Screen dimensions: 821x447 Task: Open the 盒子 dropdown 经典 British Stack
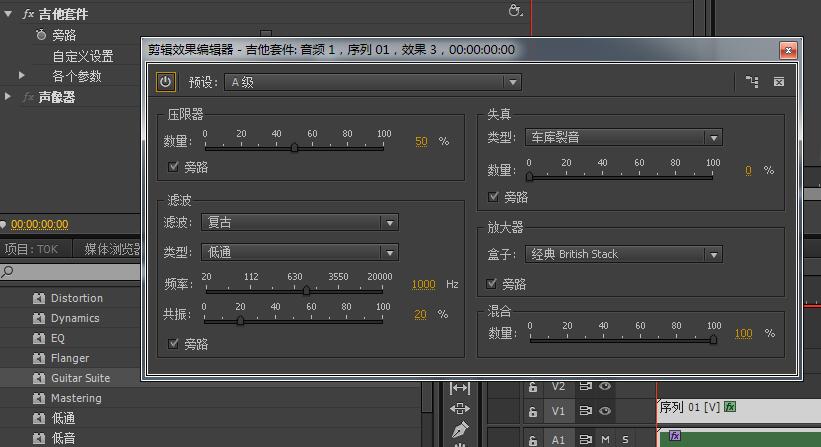point(624,254)
